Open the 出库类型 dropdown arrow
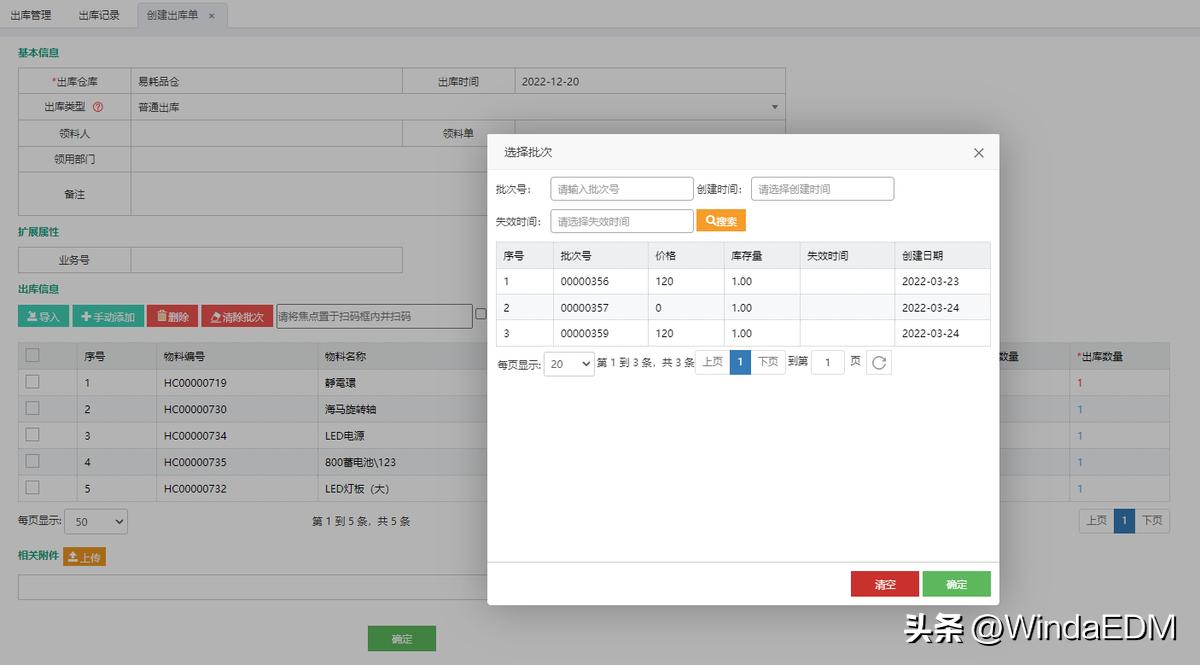 774,106
